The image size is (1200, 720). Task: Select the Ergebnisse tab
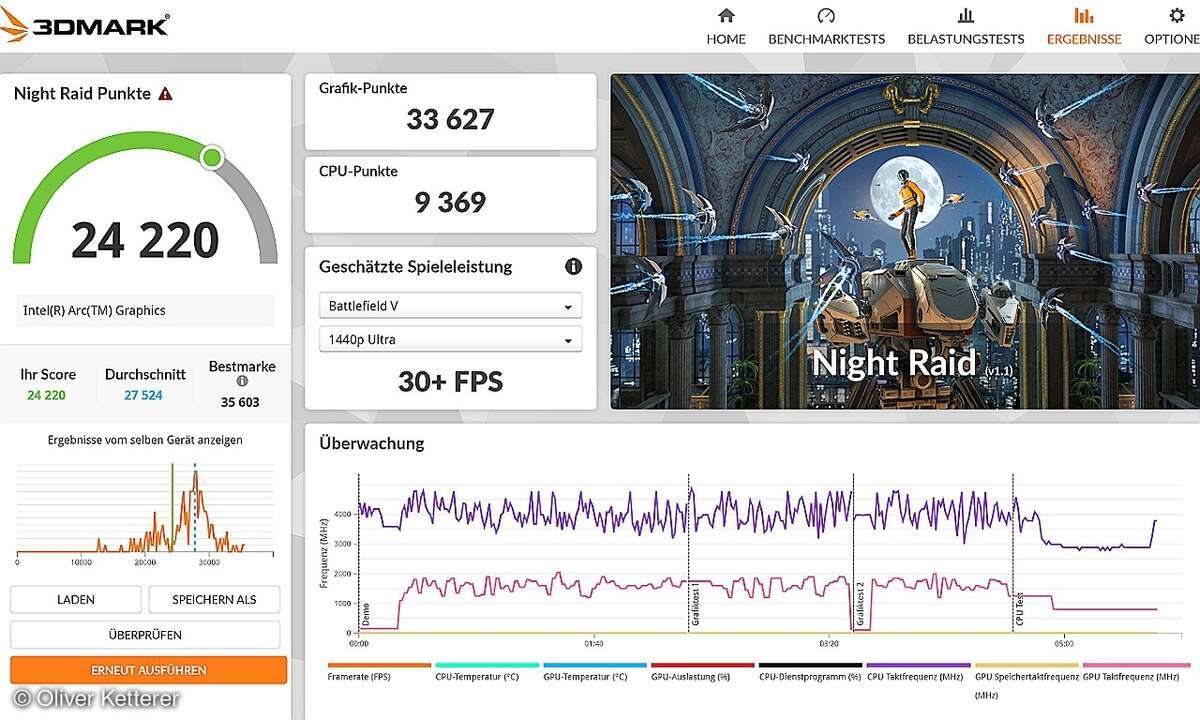[x=1084, y=27]
